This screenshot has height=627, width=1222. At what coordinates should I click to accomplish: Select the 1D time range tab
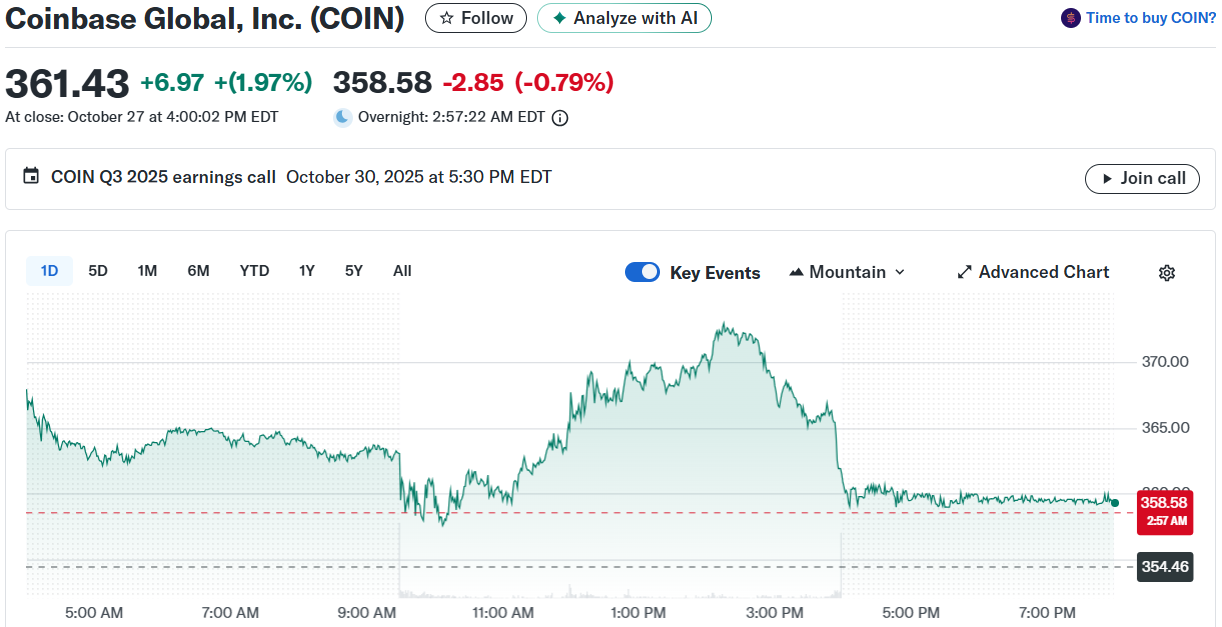[x=49, y=271]
